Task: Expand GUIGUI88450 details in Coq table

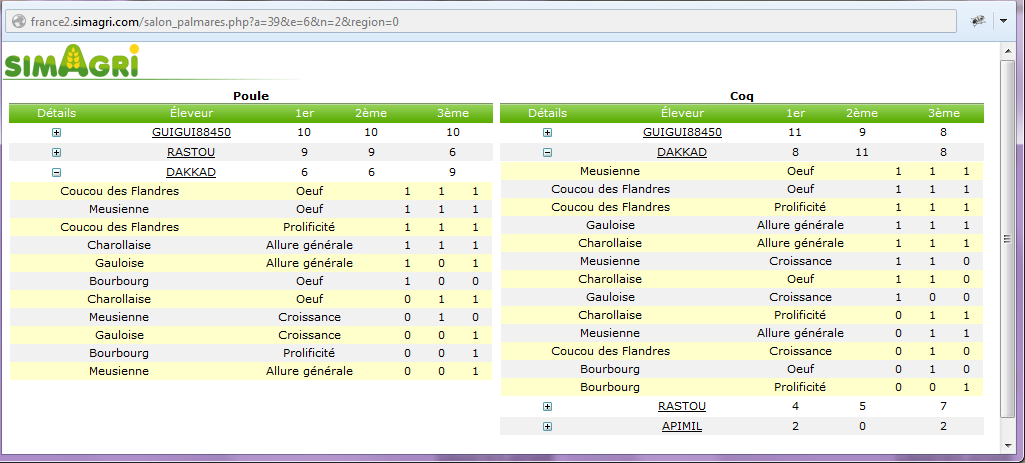Action: click(x=547, y=132)
